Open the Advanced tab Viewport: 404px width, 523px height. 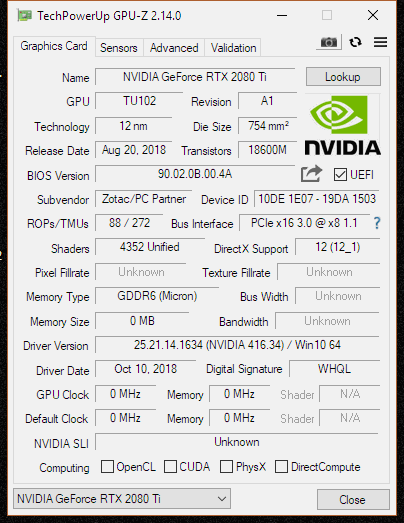pos(174,48)
